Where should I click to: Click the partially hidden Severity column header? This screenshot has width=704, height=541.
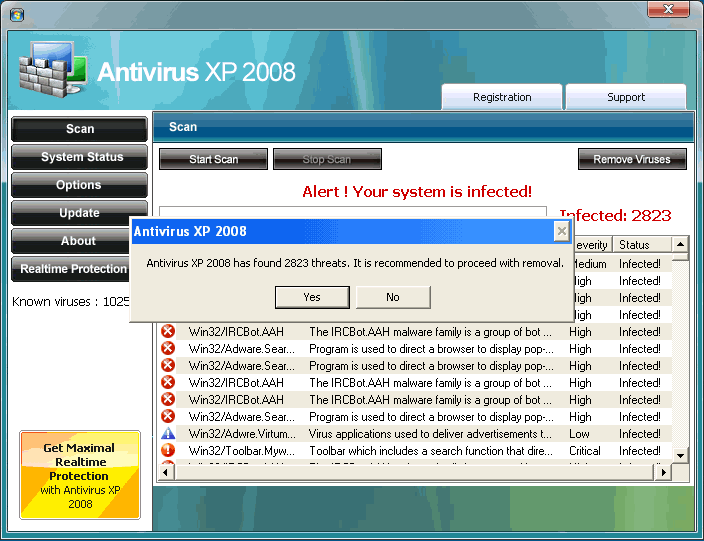coord(593,245)
